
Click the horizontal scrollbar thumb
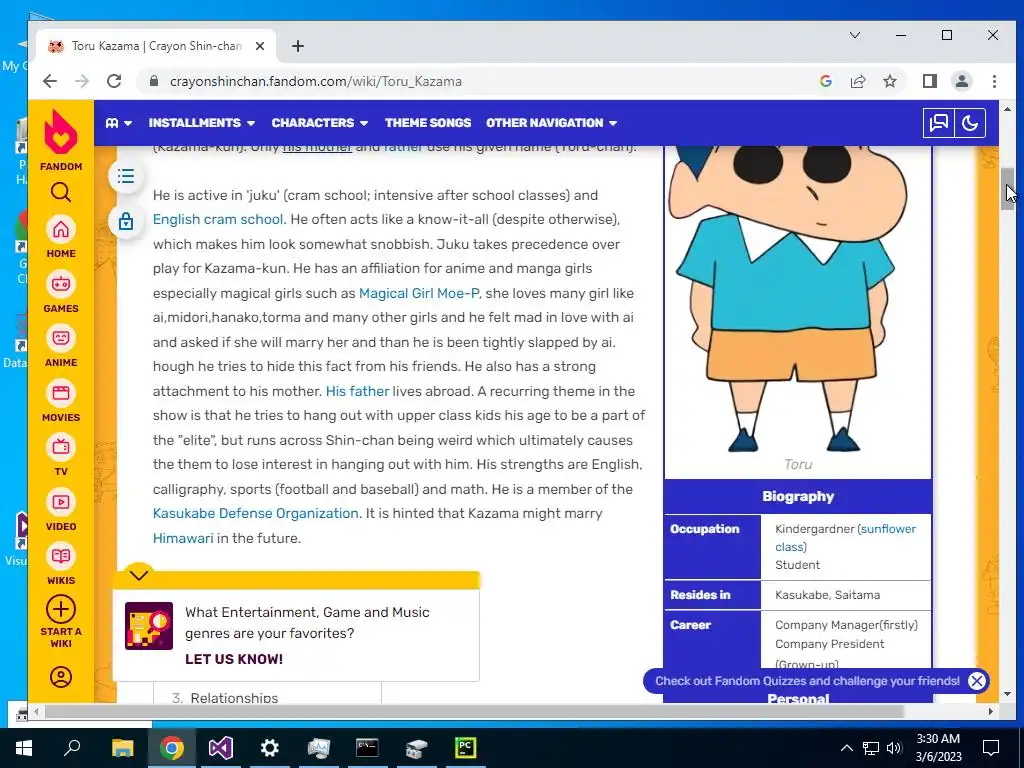point(473,711)
